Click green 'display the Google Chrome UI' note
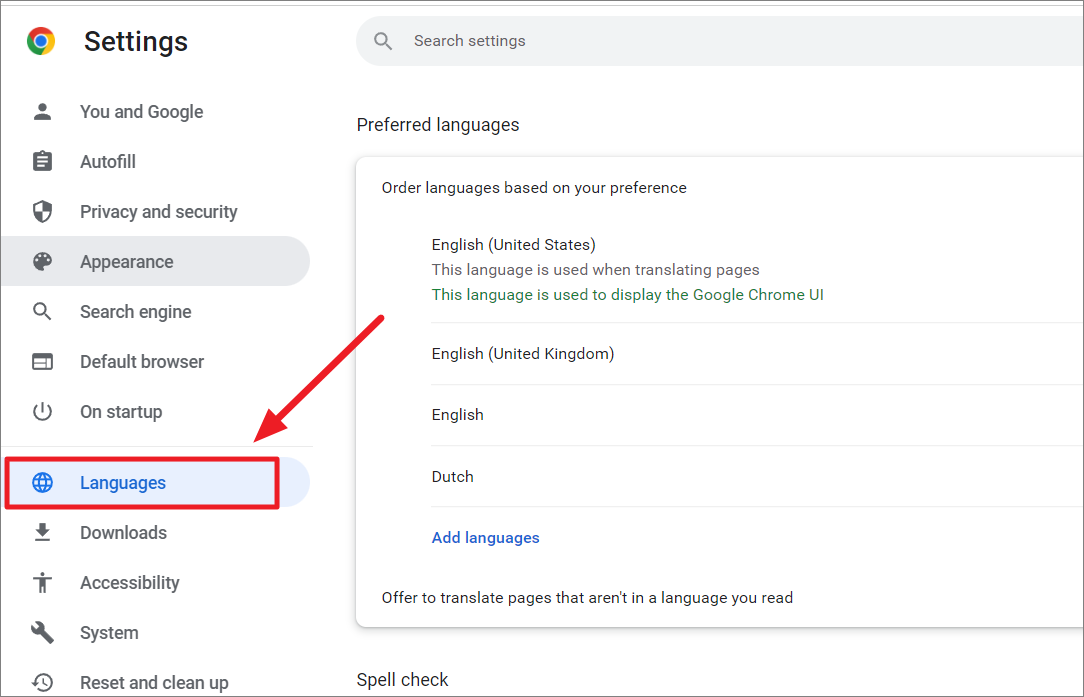The width and height of the screenshot is (1084, 697). coord(628,295)
